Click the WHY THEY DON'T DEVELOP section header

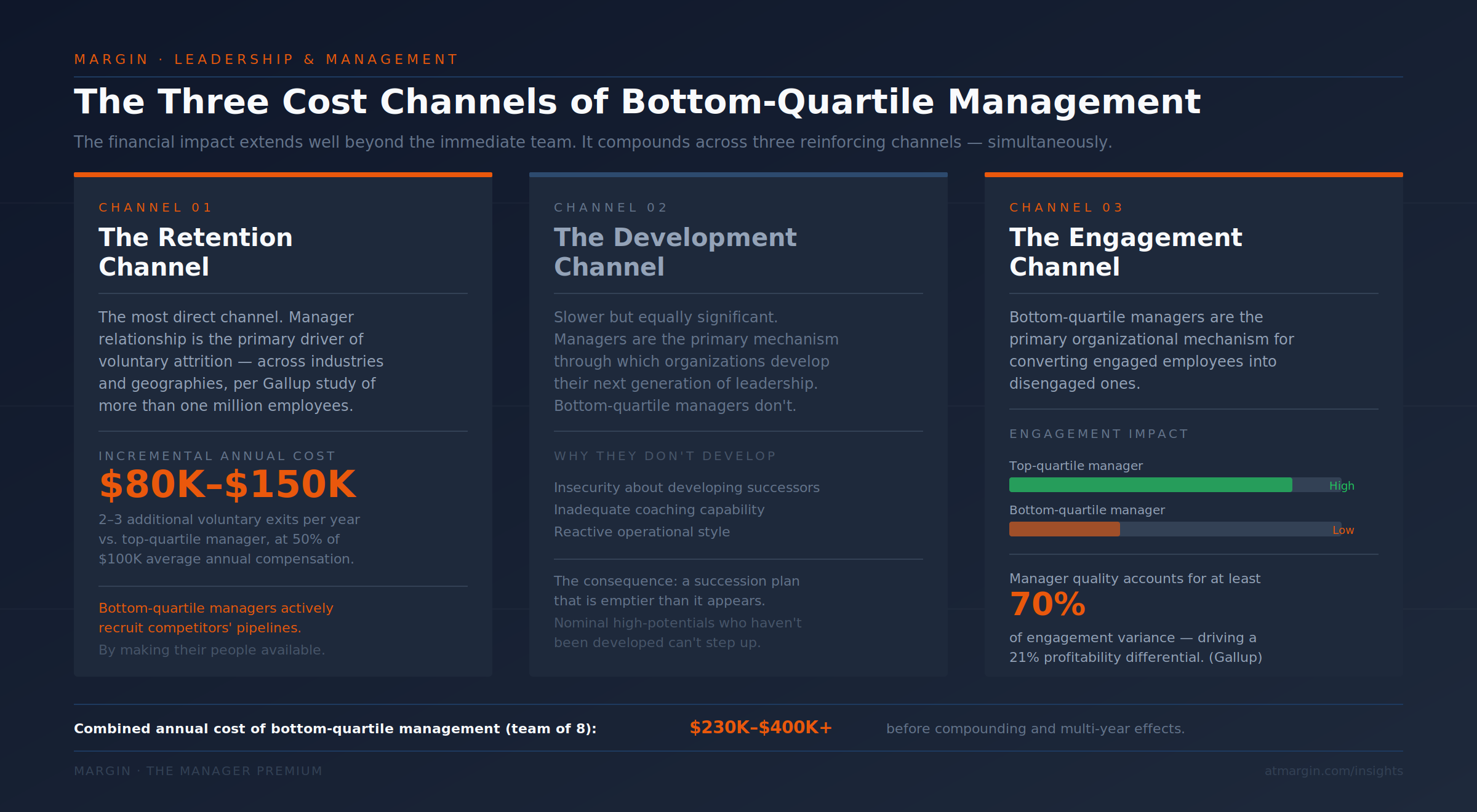tap(665, 456)
